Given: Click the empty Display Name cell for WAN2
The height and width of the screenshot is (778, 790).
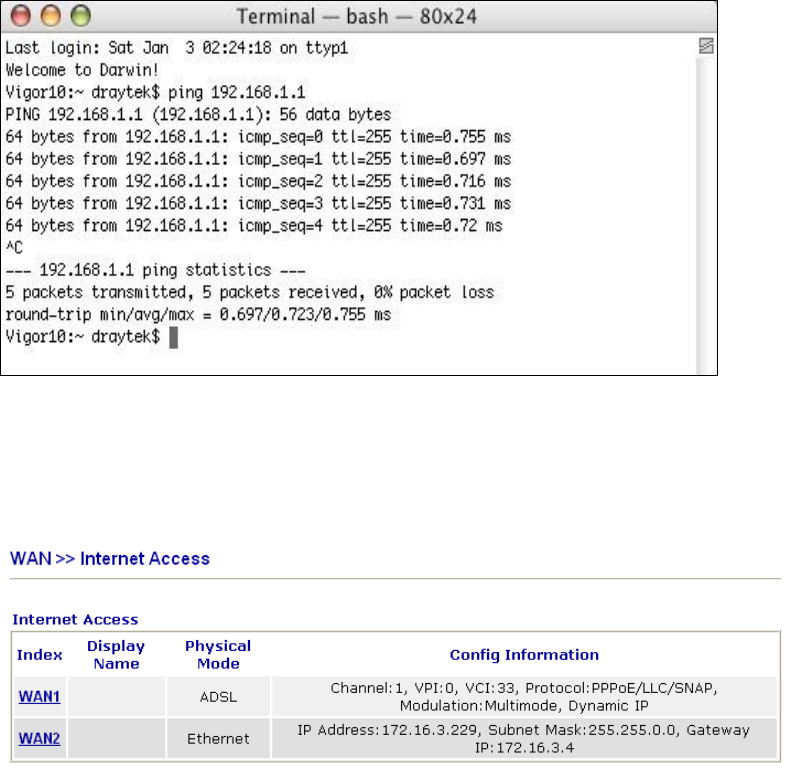Looking at the screenshot, I should click(116, 739).
